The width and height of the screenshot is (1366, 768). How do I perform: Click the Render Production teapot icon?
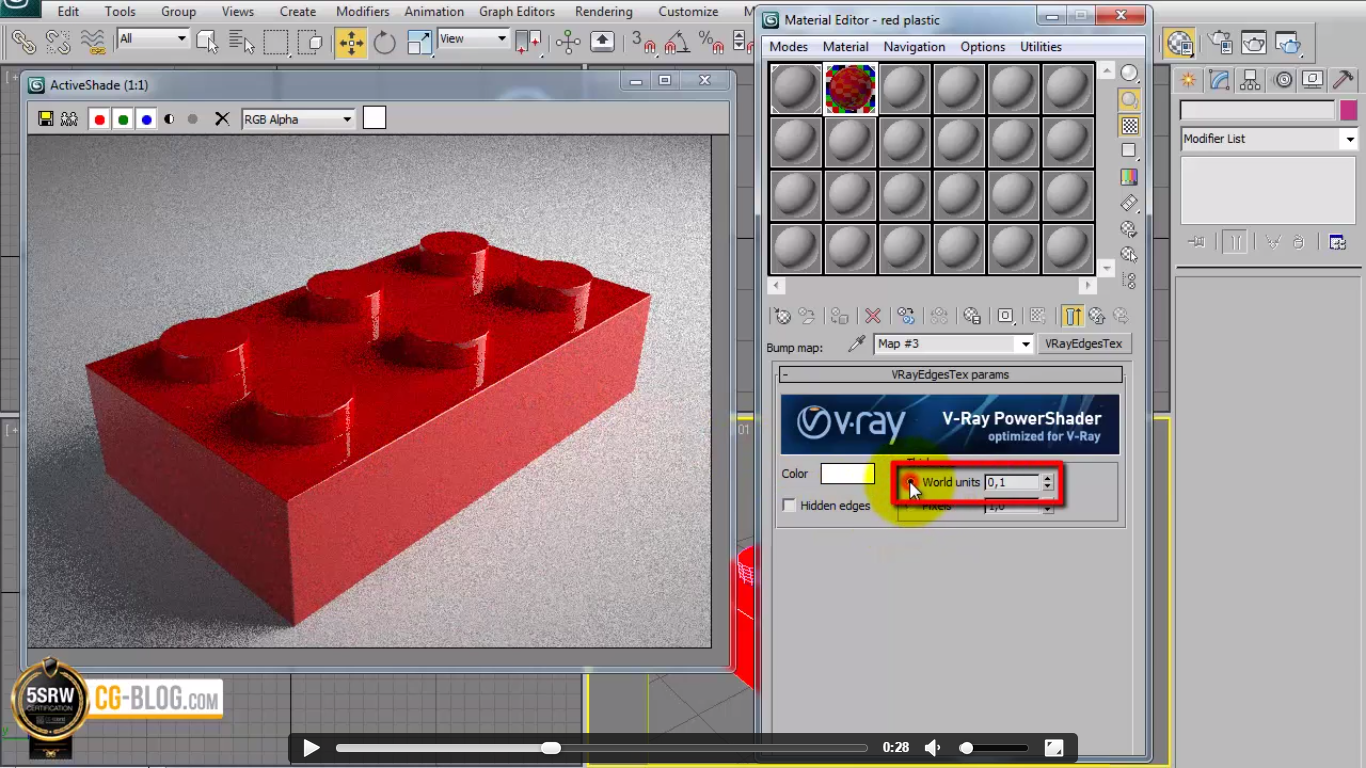(1288, 42)
